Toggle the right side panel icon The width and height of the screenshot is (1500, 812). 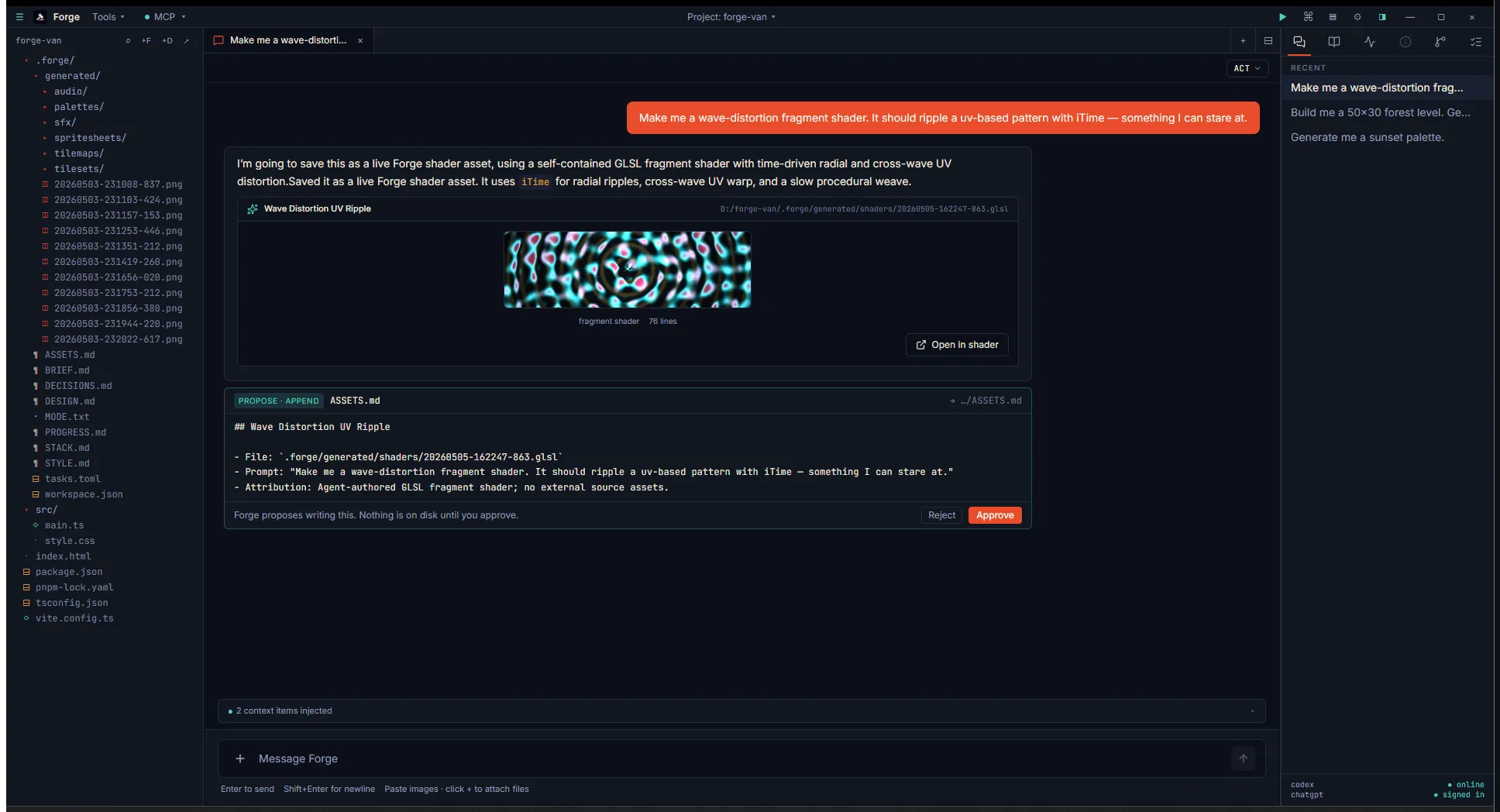pyautogui.click(x=1382, y=16)
